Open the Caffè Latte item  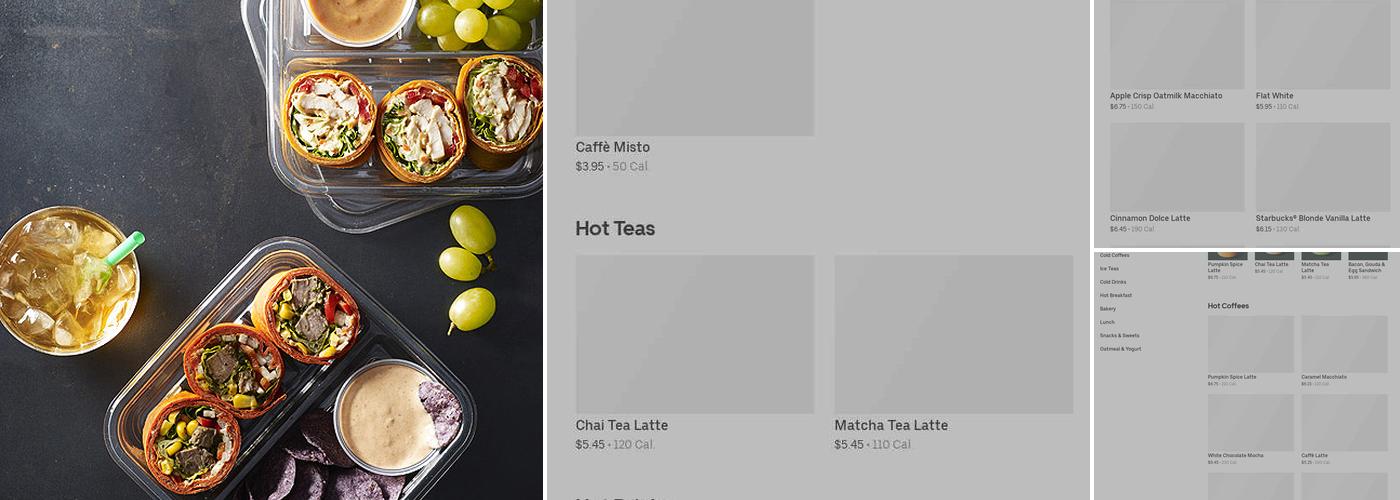[x=1314, y=455]
